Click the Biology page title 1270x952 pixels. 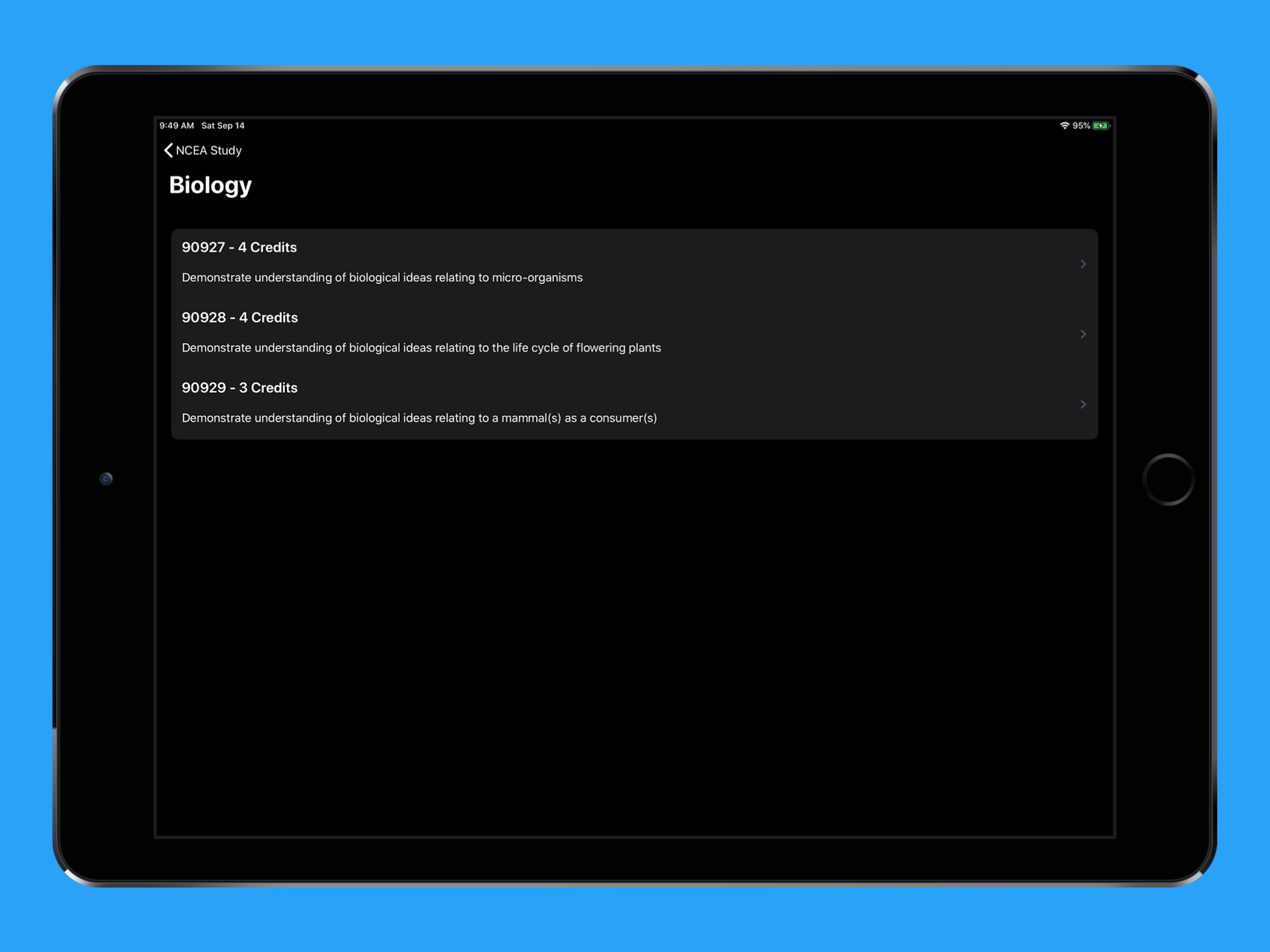click(210, 185)
